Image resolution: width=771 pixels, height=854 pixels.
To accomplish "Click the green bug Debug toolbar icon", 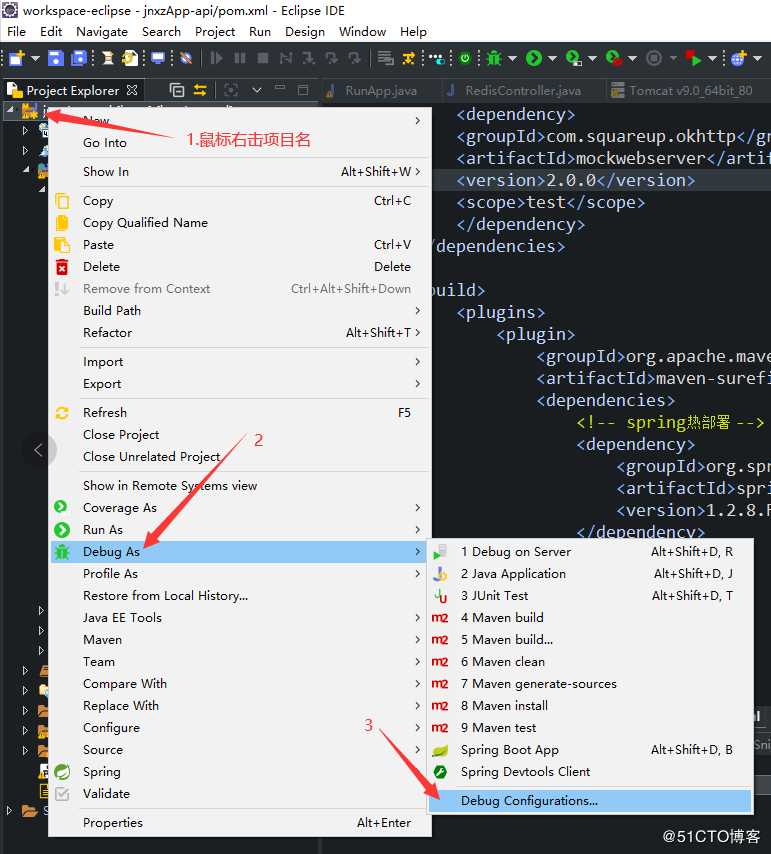I will tap(494, 58).
